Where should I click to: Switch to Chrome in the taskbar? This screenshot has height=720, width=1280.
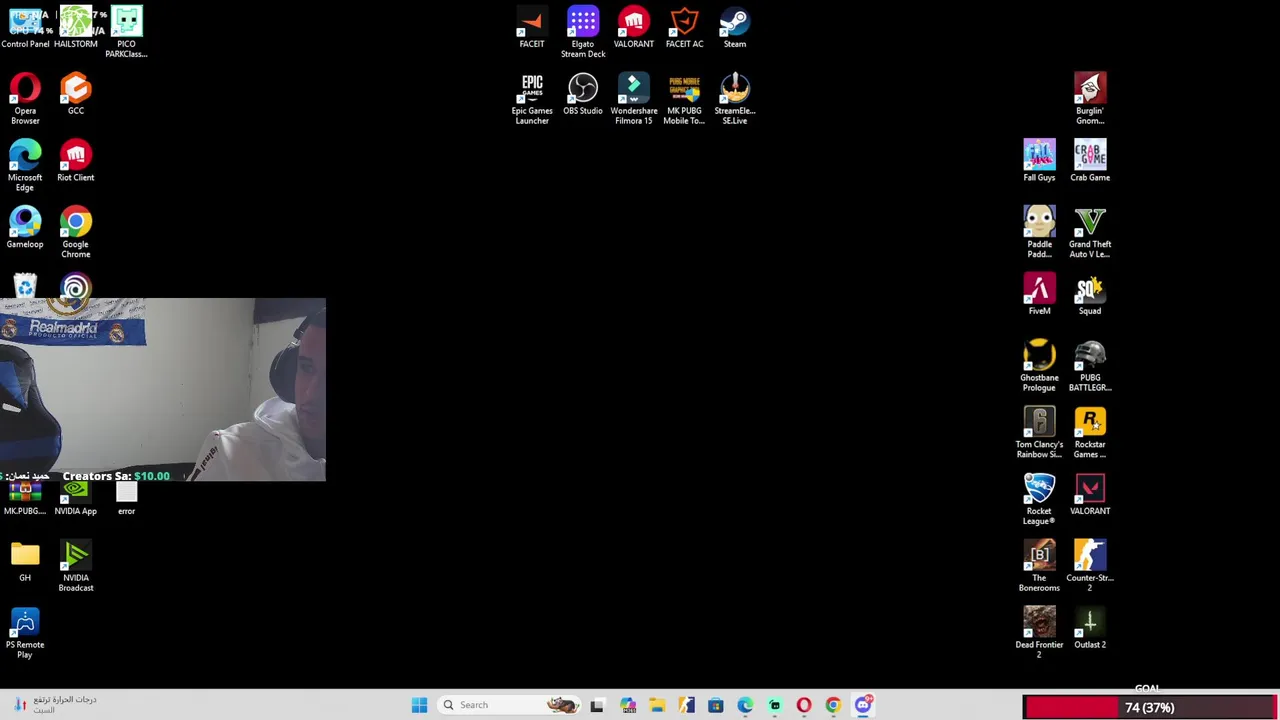(833, 705)
